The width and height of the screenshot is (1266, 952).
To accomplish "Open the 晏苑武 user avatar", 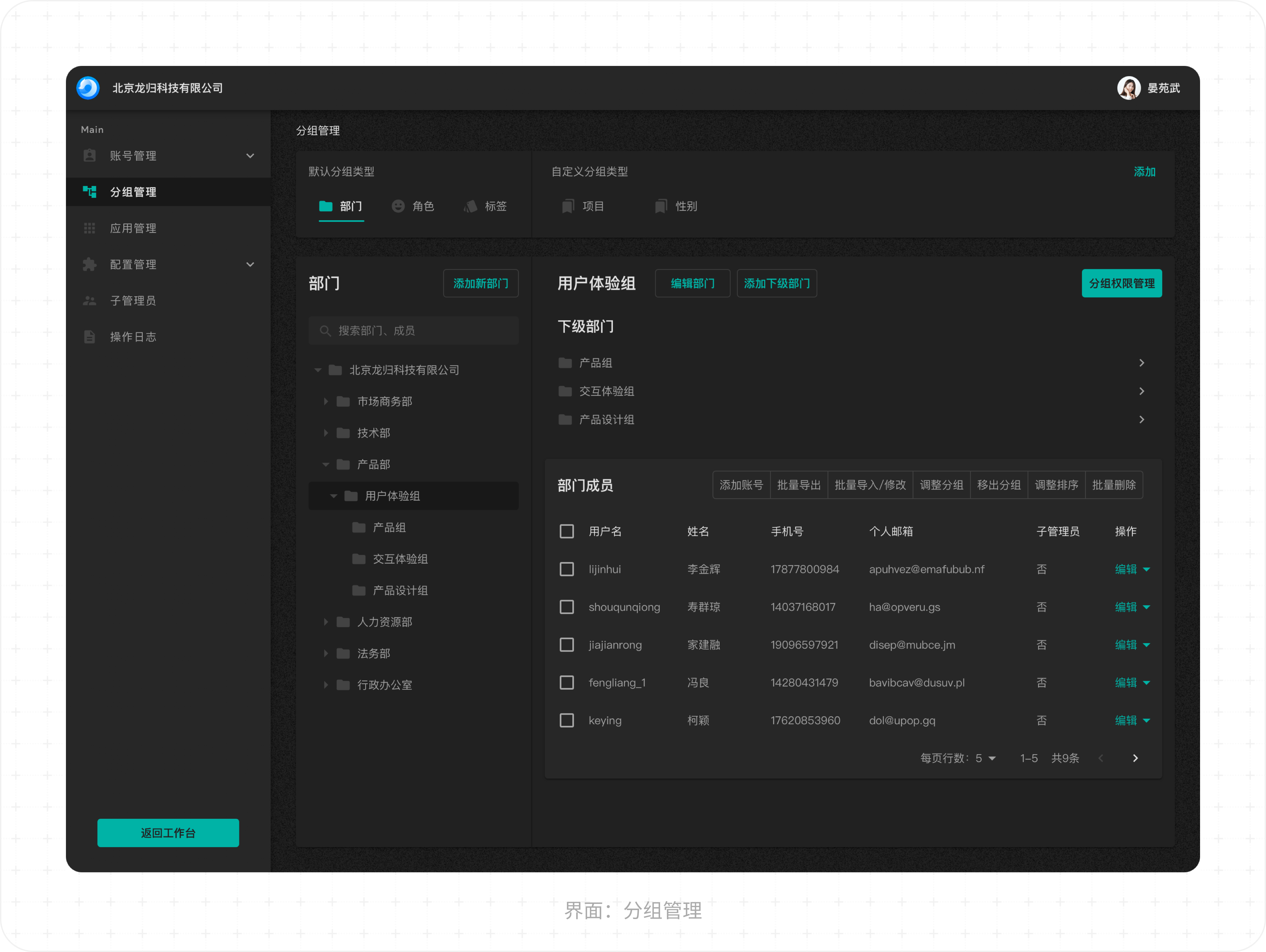I will (x=1129, y=88).
